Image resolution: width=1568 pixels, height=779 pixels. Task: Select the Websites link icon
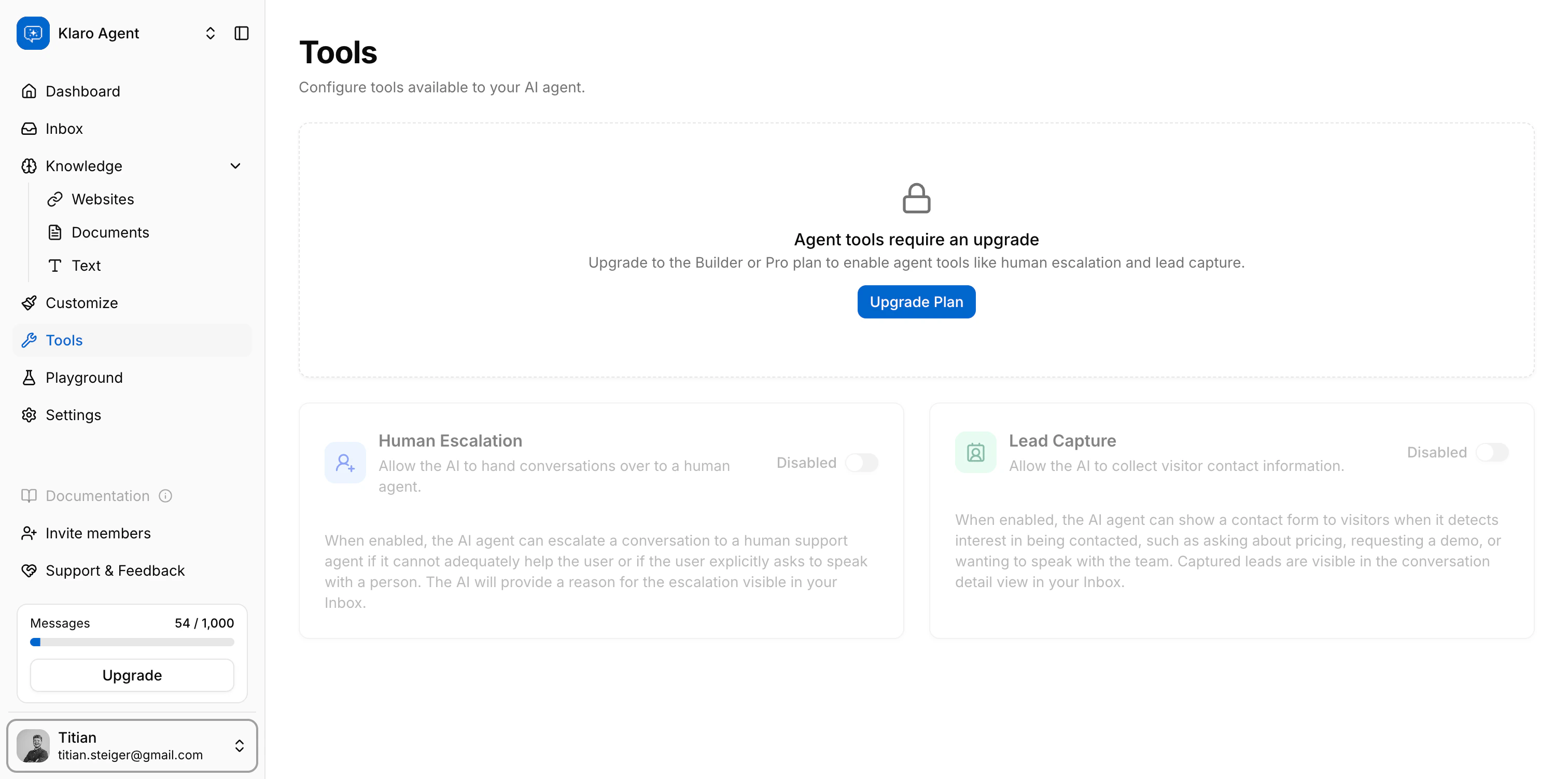pyautogui.click(x=55, y=199)
